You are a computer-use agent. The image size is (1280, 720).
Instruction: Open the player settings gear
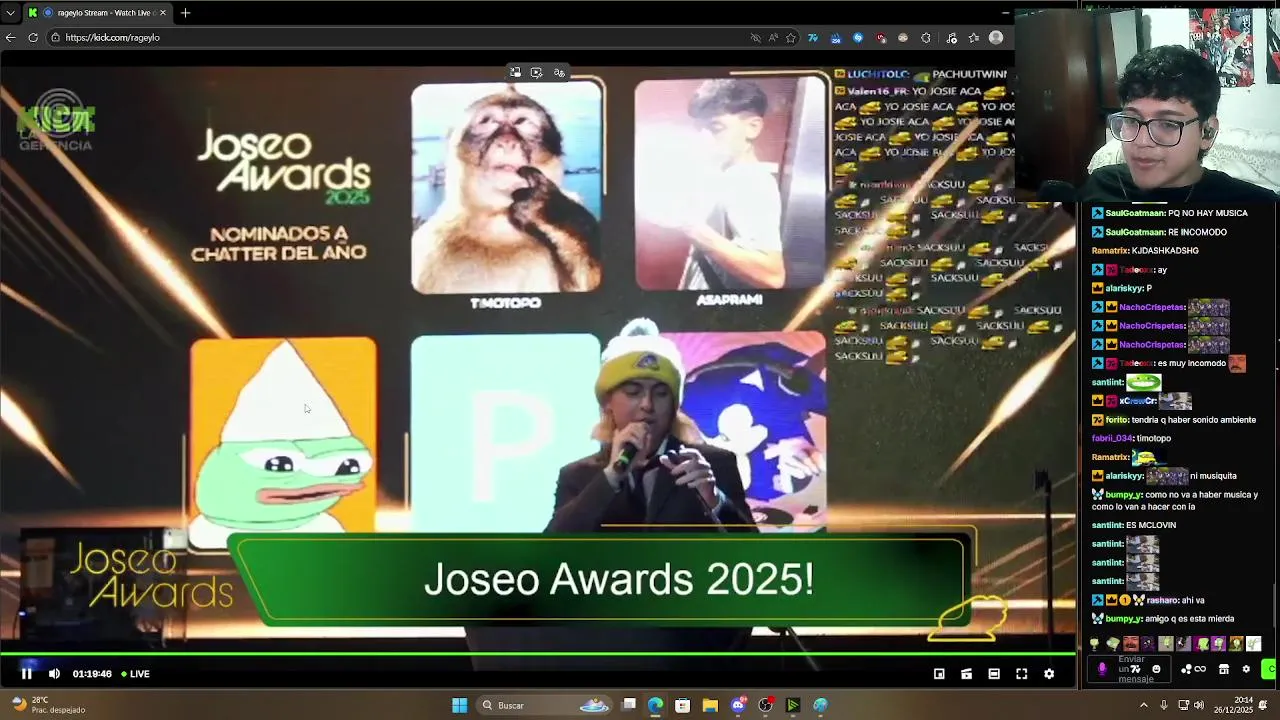coord(1049,674)
